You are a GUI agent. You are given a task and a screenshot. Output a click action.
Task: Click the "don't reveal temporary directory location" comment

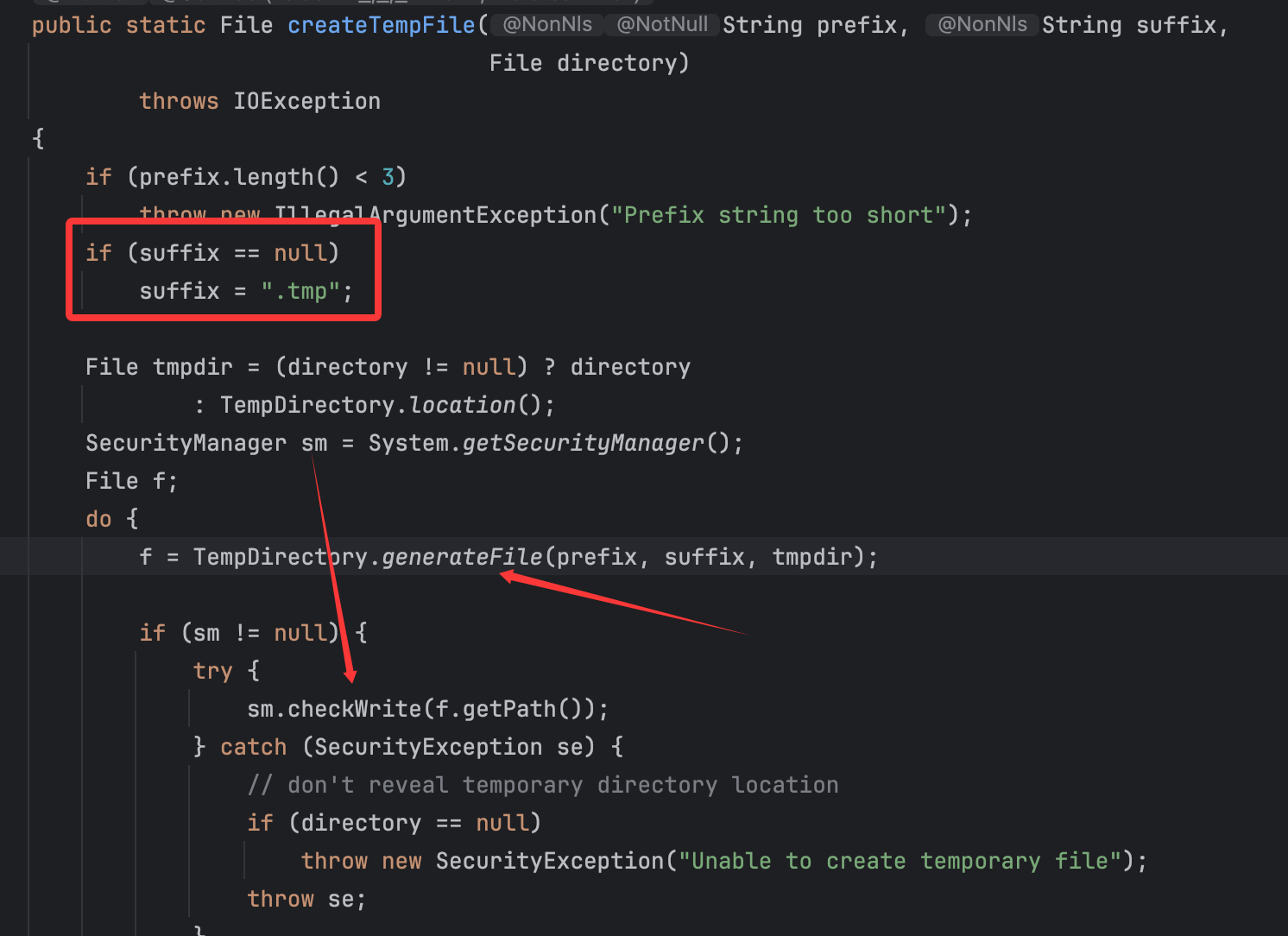tap(543, 785)
